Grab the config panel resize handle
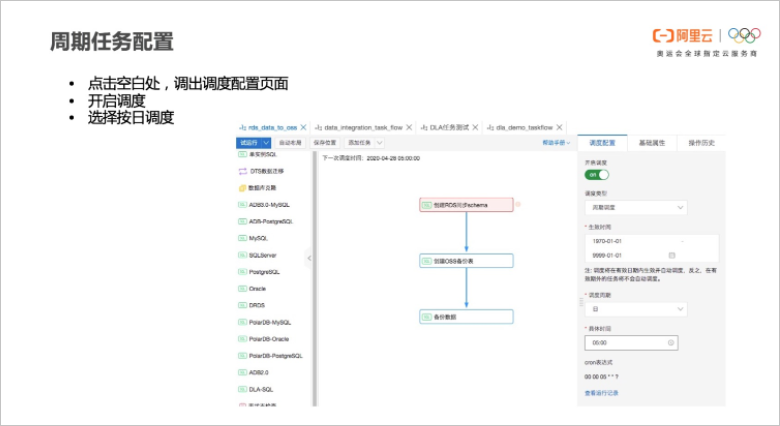 coord(581,302)
